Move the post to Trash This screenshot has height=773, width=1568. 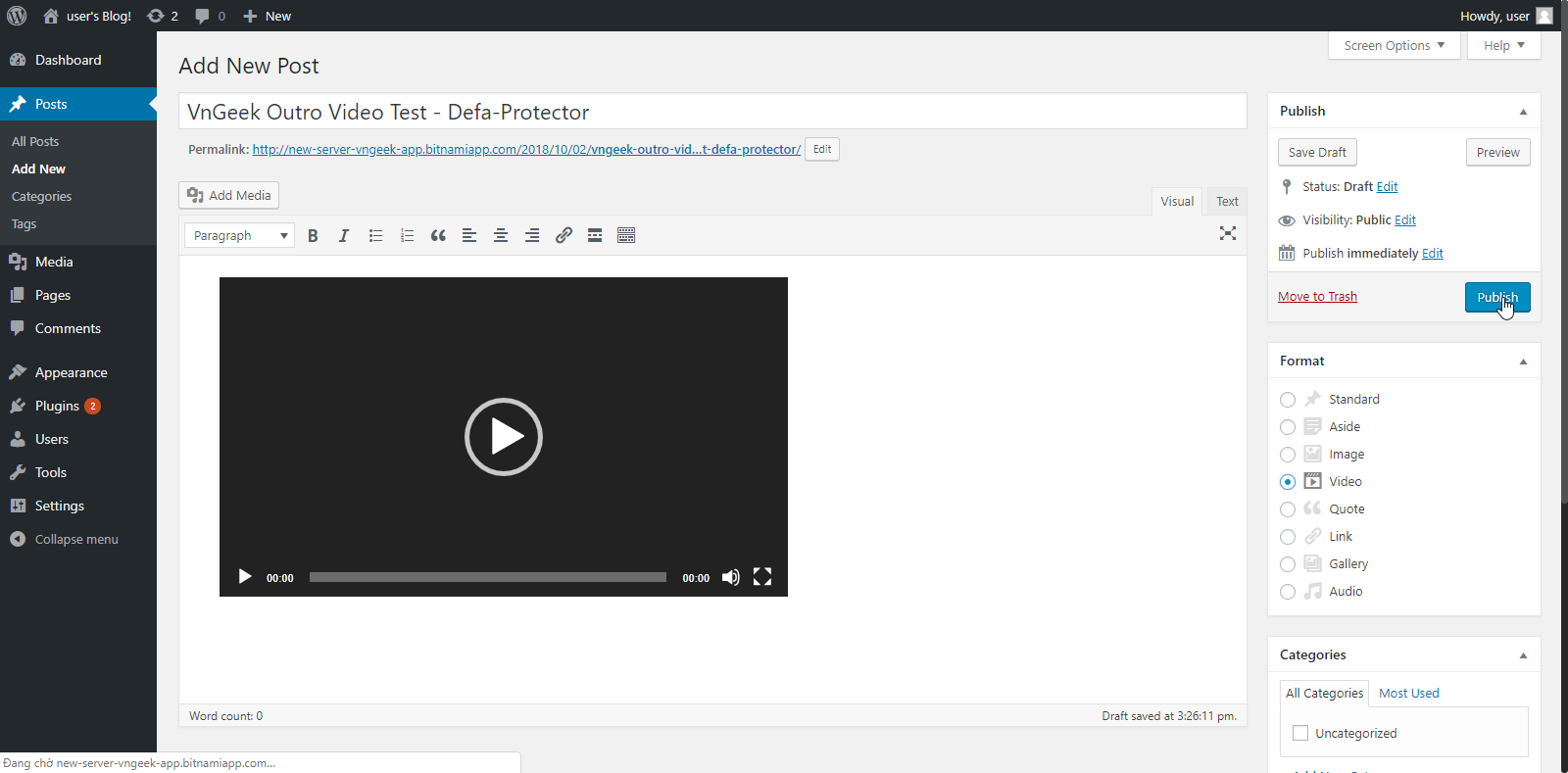1317,296
